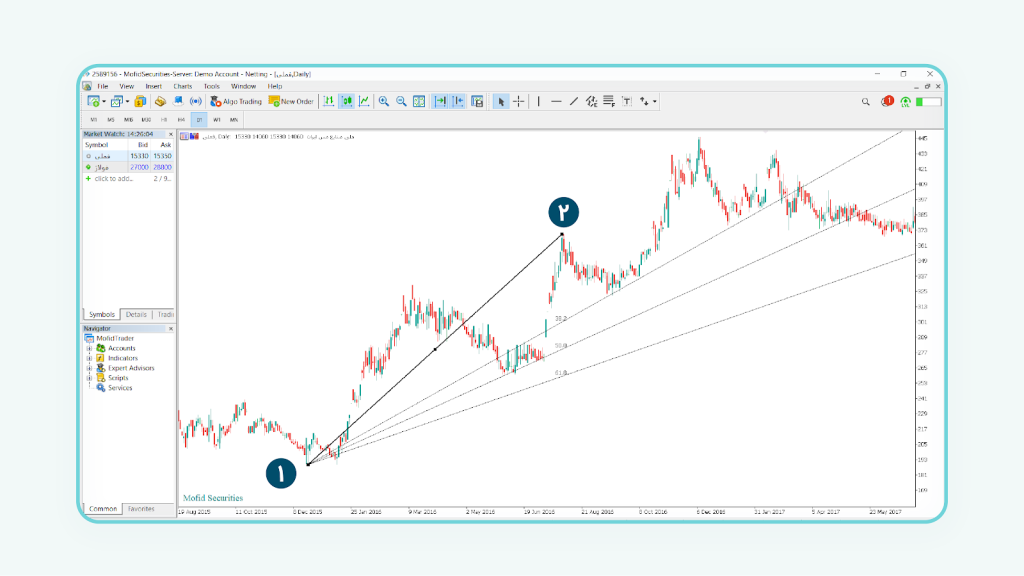Switch to the Details tab
This screenshot has height=576, width=1024.
tap(136, 314)
